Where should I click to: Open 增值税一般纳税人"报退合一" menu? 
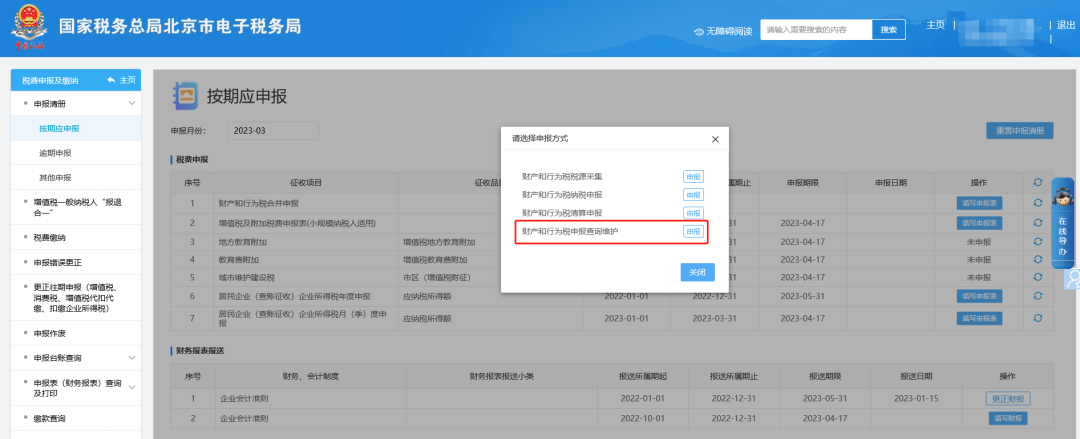(77, 207)
